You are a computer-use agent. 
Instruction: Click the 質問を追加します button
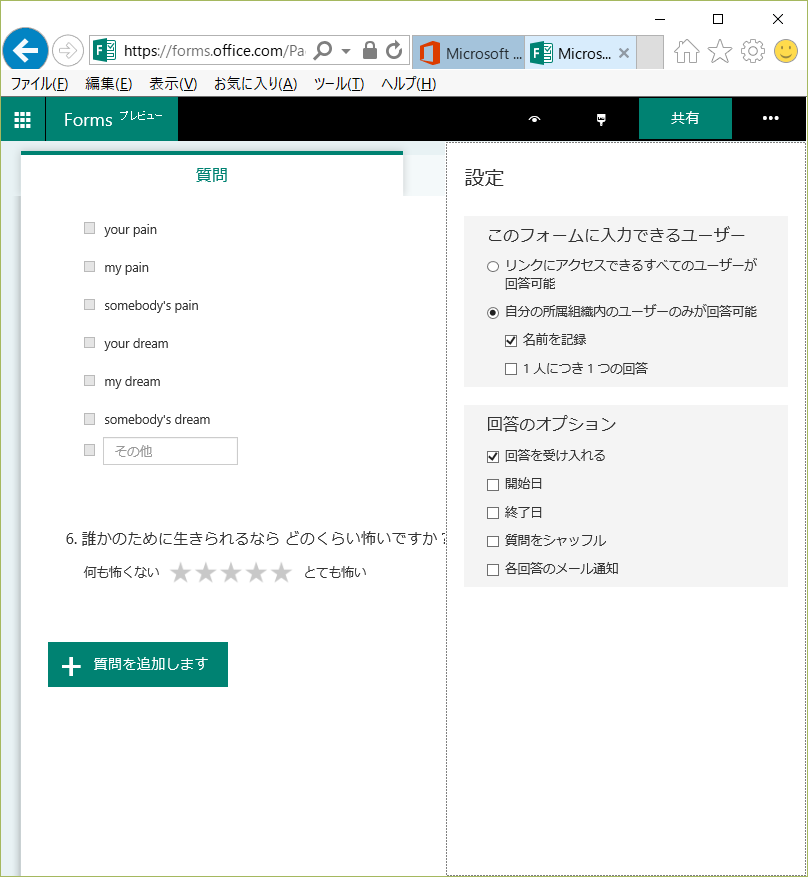[x=138, y=664]
